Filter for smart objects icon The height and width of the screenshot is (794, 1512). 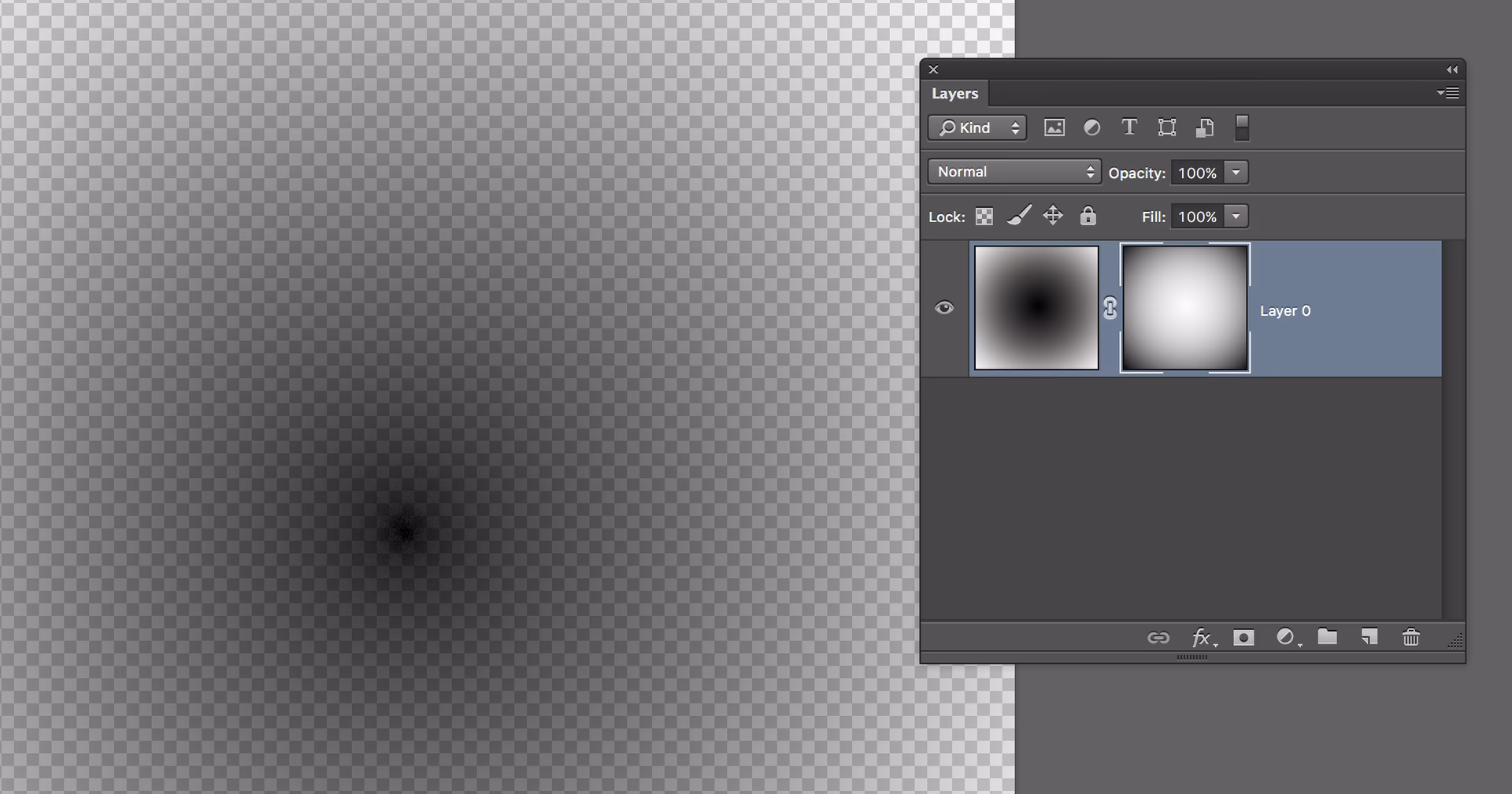point(1205,128)
